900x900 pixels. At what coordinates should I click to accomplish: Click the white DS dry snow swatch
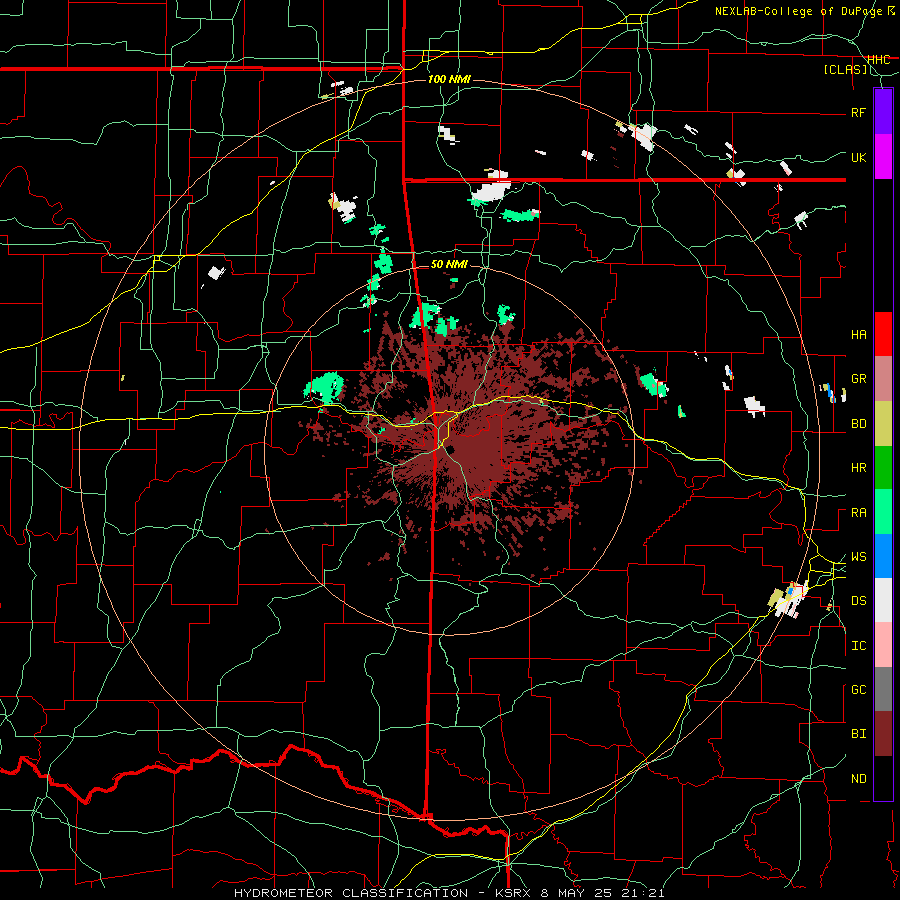883,600
